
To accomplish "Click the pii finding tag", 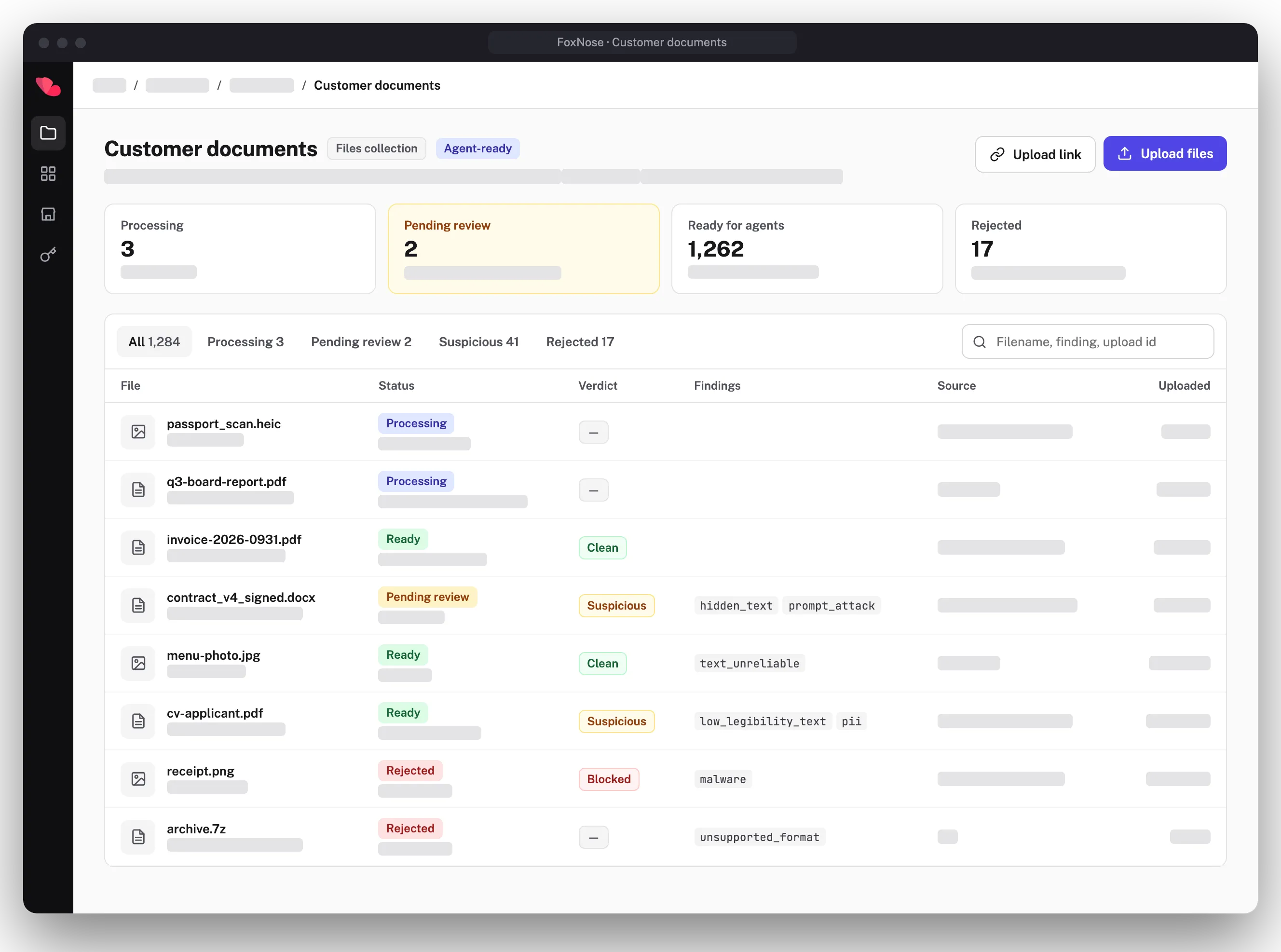I will [x=851, y=721].
